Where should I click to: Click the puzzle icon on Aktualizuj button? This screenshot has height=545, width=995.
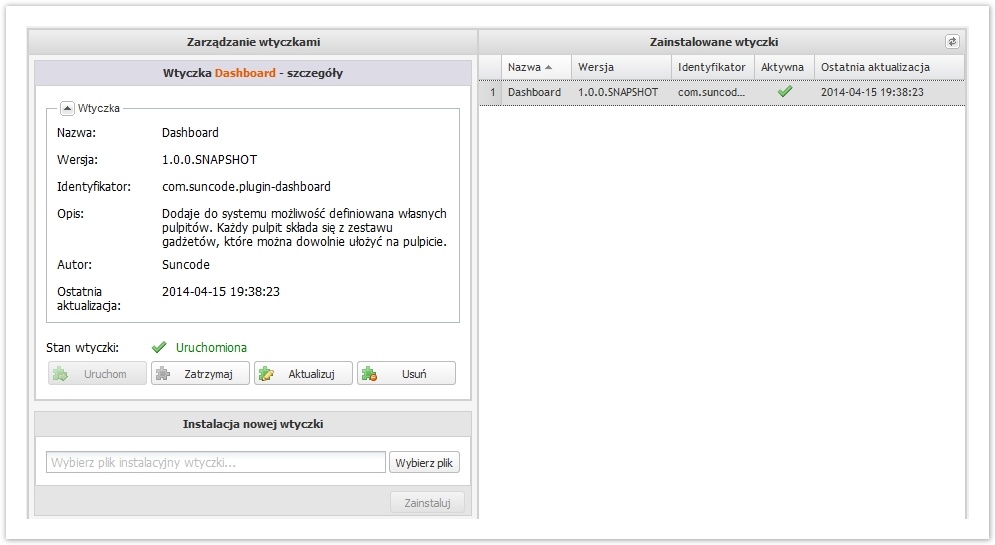tap(266, 374)
